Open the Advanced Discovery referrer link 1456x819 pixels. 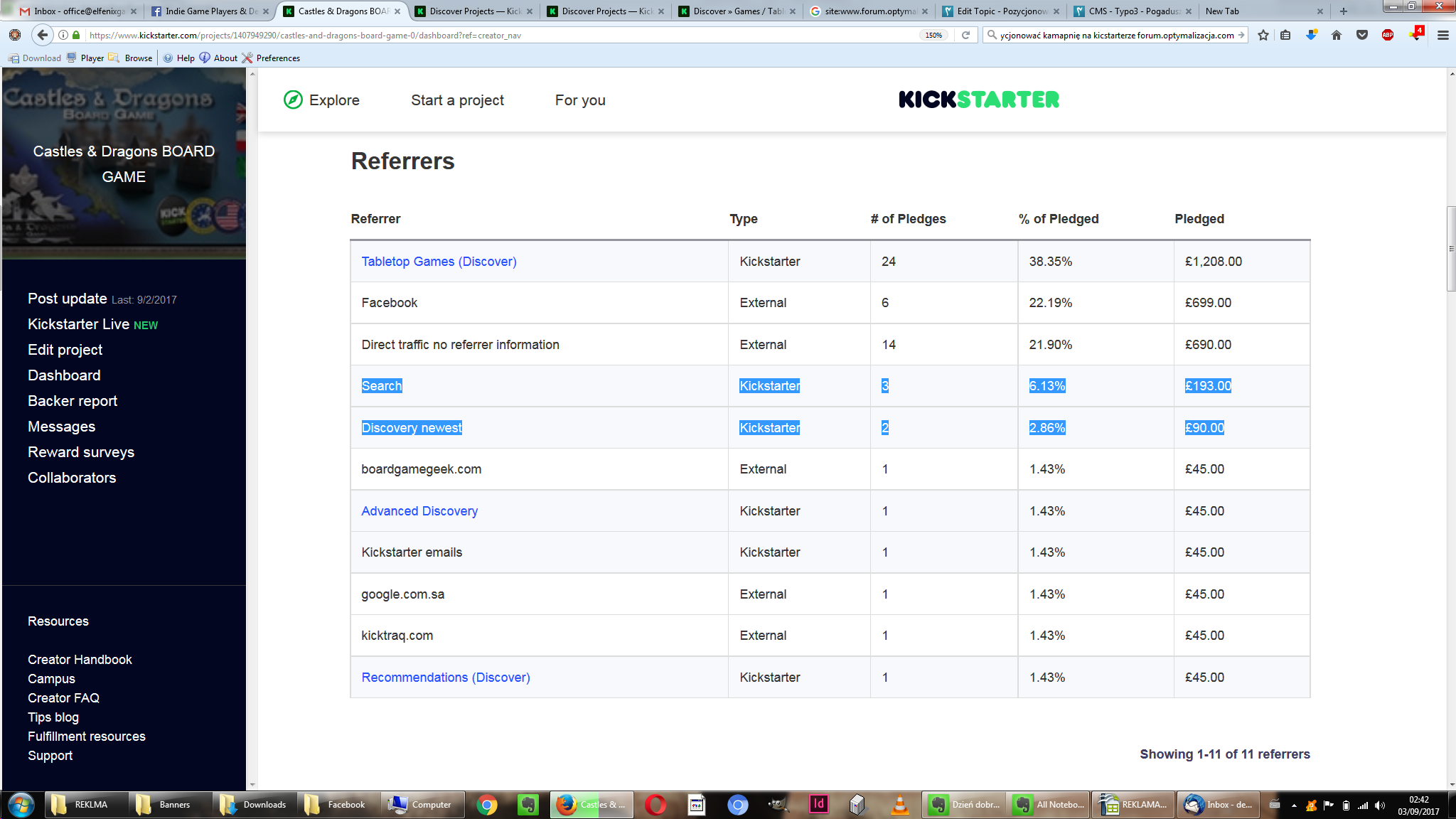click(x=419, y=511)
